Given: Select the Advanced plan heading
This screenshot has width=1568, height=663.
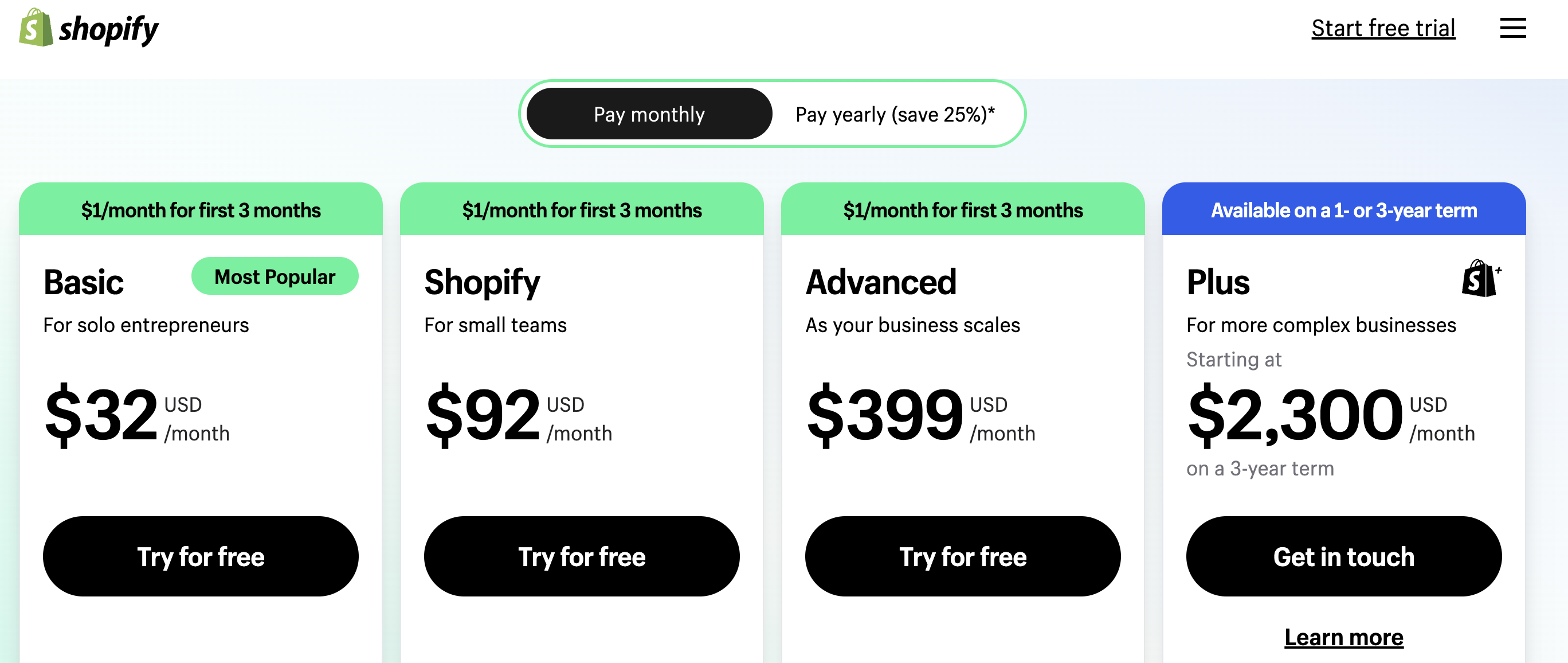Looking at the screenshot, I should click(x=881, y=282).
